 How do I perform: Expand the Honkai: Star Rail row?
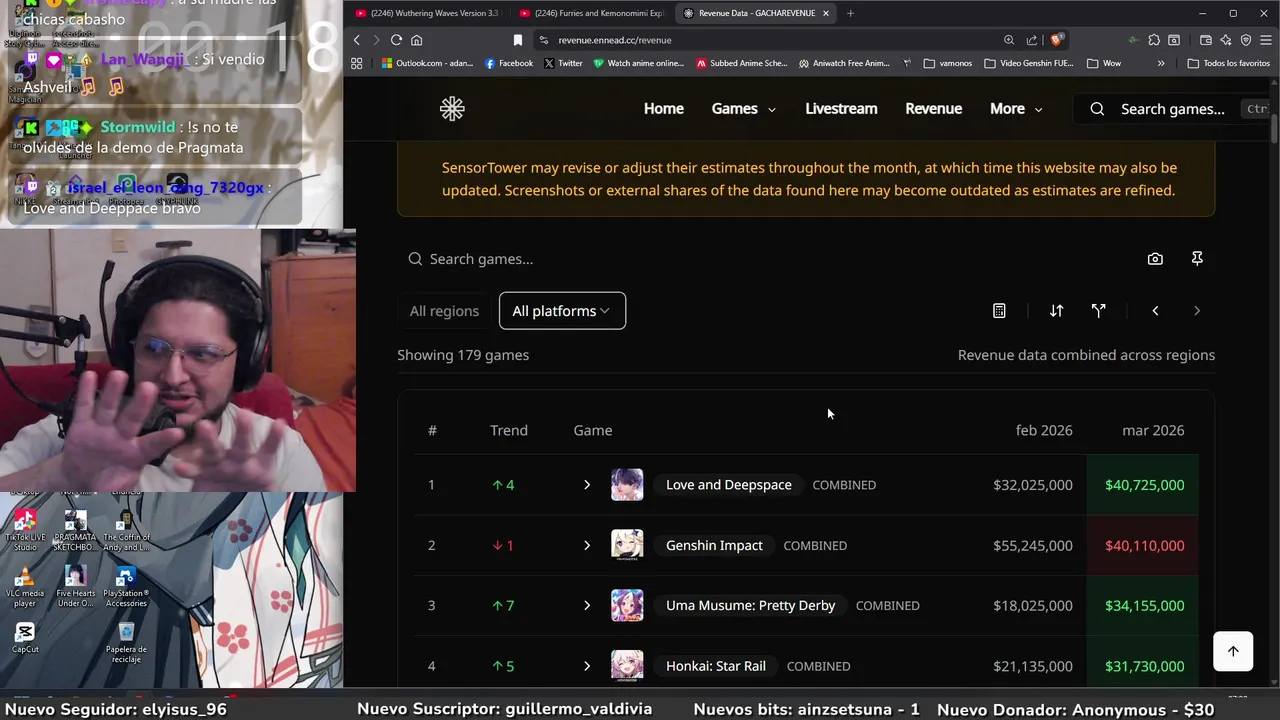point(587,666)
